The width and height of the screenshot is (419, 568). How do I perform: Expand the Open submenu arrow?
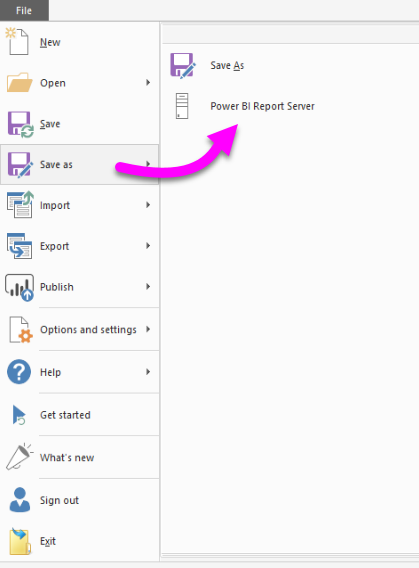pyautogui.click(x=148, y=83)
